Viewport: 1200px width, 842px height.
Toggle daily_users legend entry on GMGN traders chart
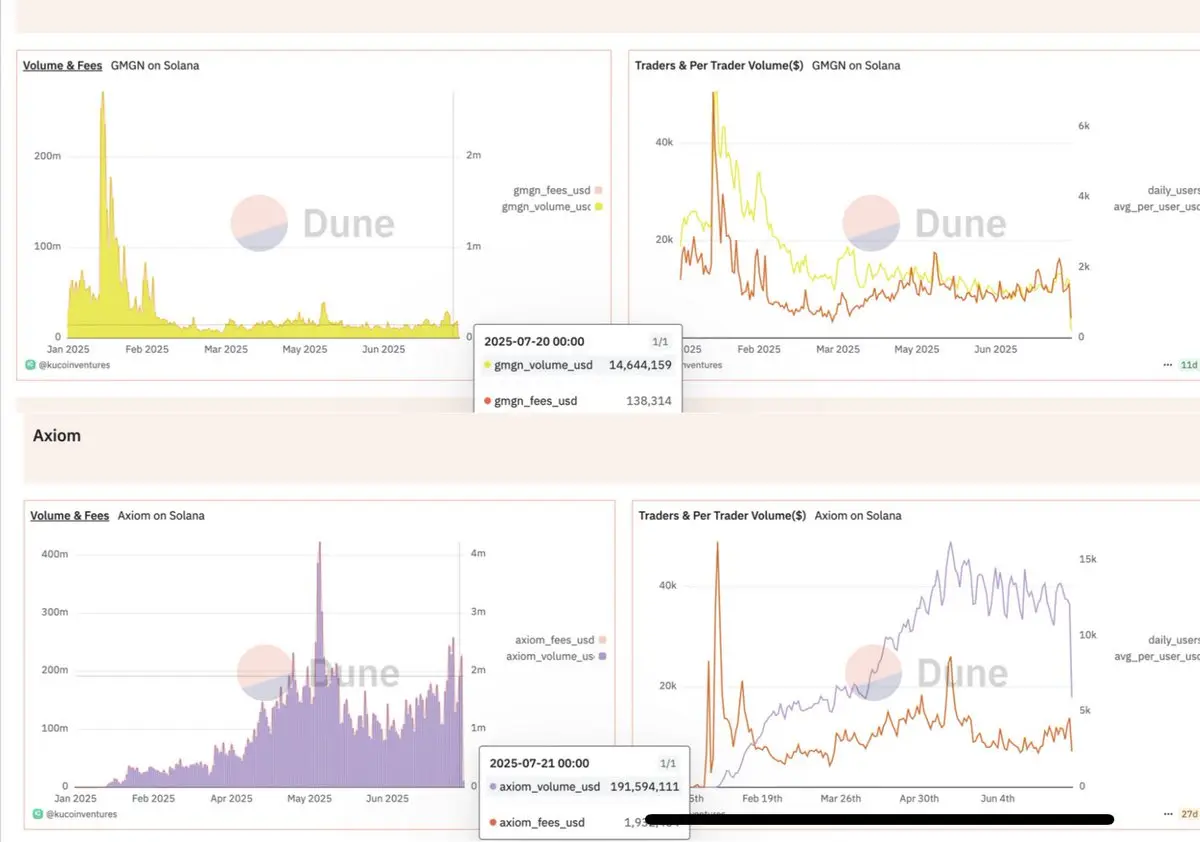[1173, 190]
